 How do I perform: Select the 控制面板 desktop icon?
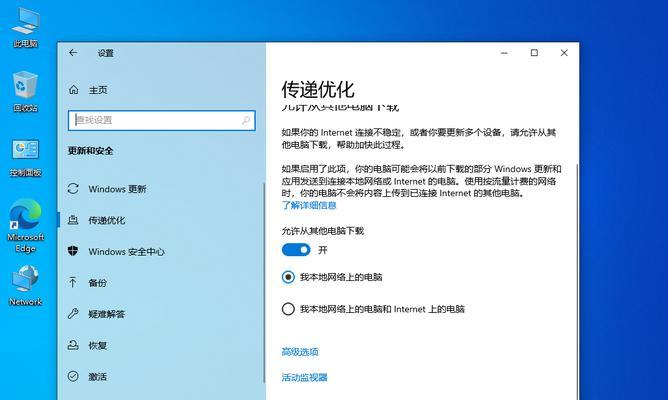click(25, 157)
